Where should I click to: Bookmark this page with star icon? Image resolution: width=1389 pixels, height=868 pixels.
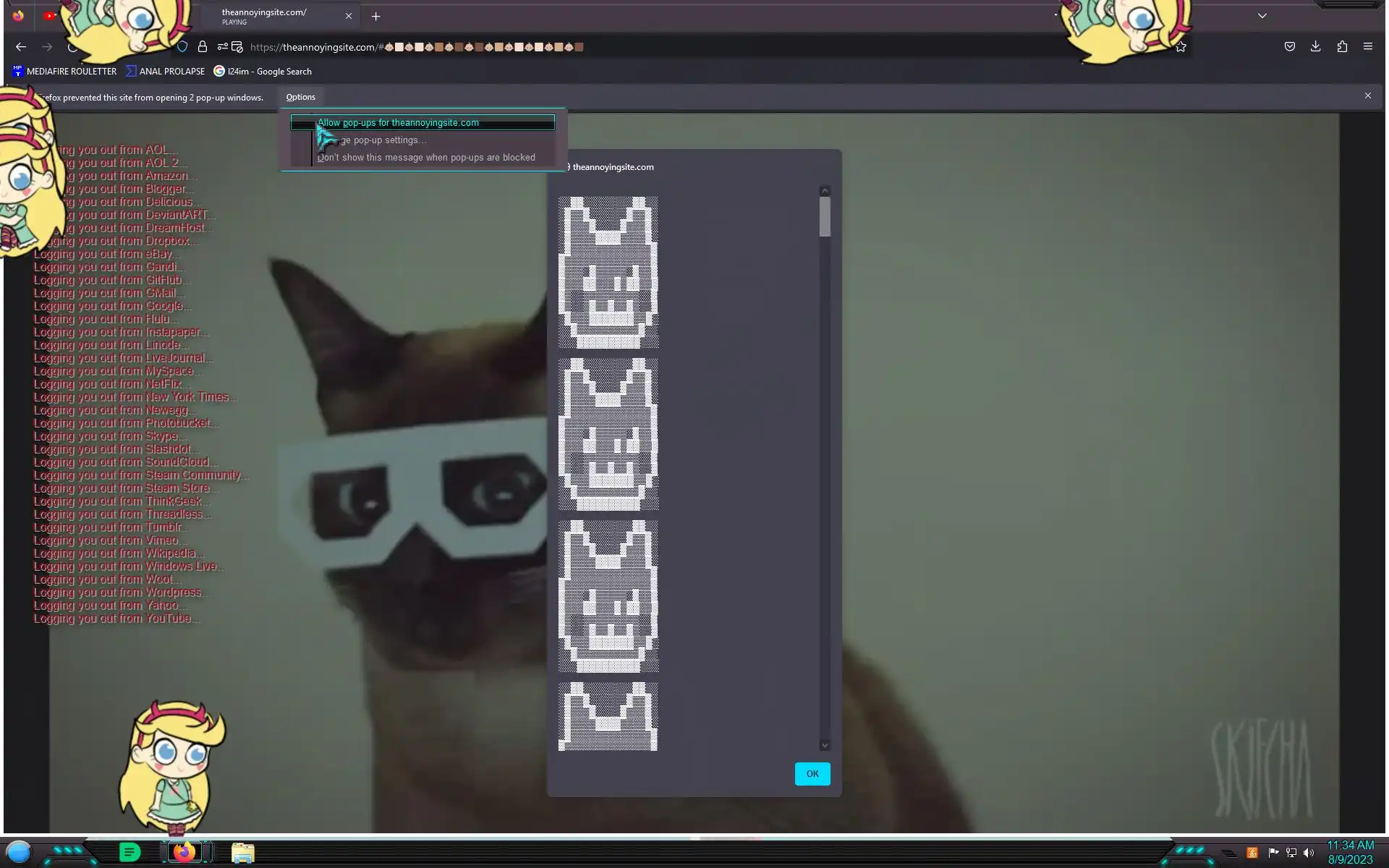[x=1181, y=48]
